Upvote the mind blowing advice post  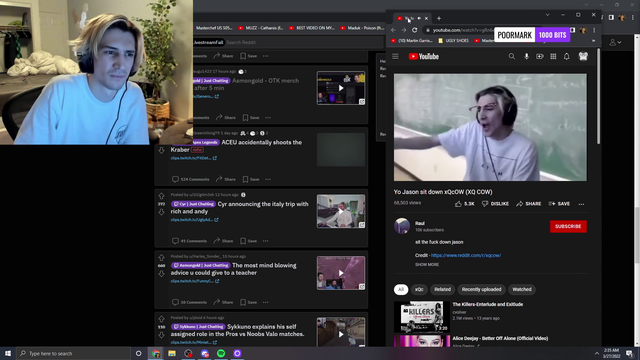click(161, 258)
